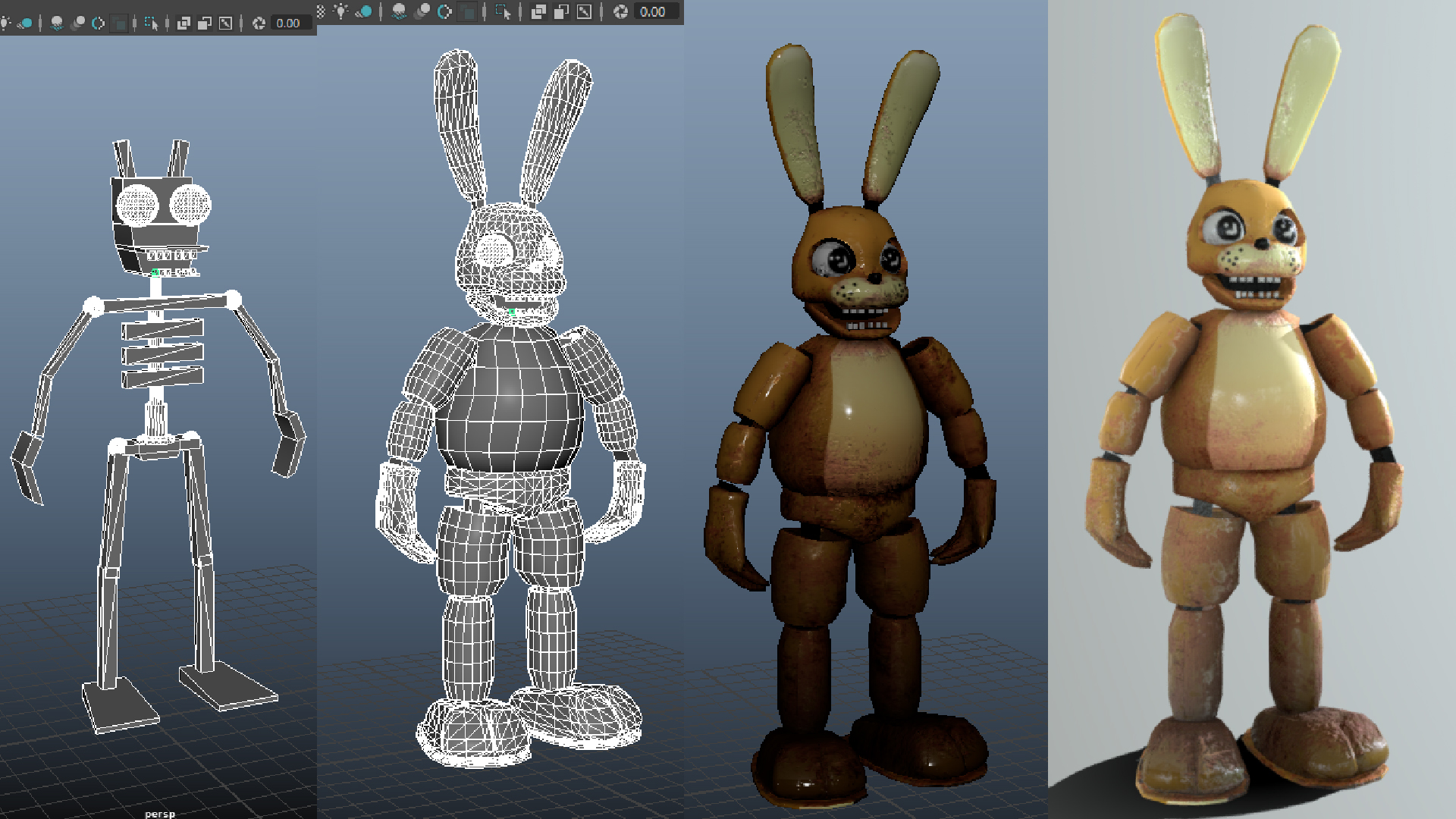Screen dimensions: 1456x819
Task: Enable Screen Space Ambient Occlusion in wireframe viewport
Action: (x=399, y=11)
